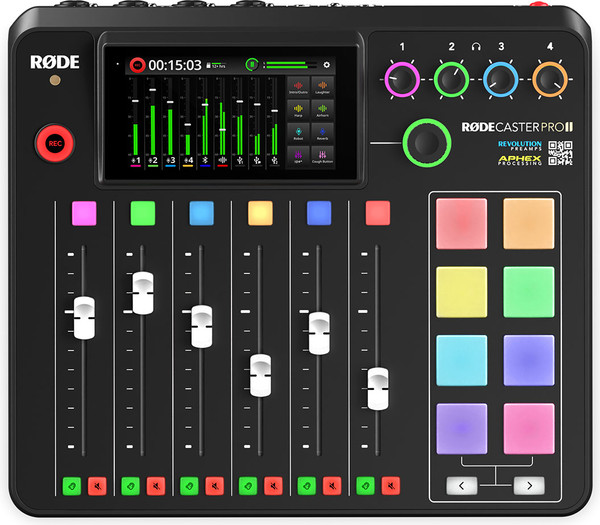600x525 pixels.
Task: Toggle listen on the pink fader channel
Action: (x=72, y=486)
